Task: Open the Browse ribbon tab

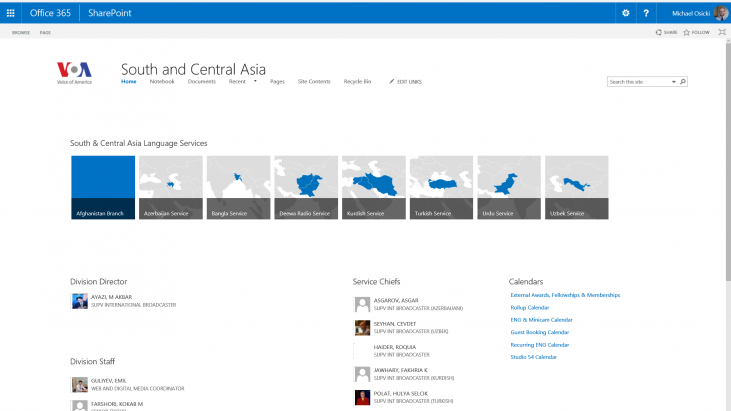Action: click(21, 33)
